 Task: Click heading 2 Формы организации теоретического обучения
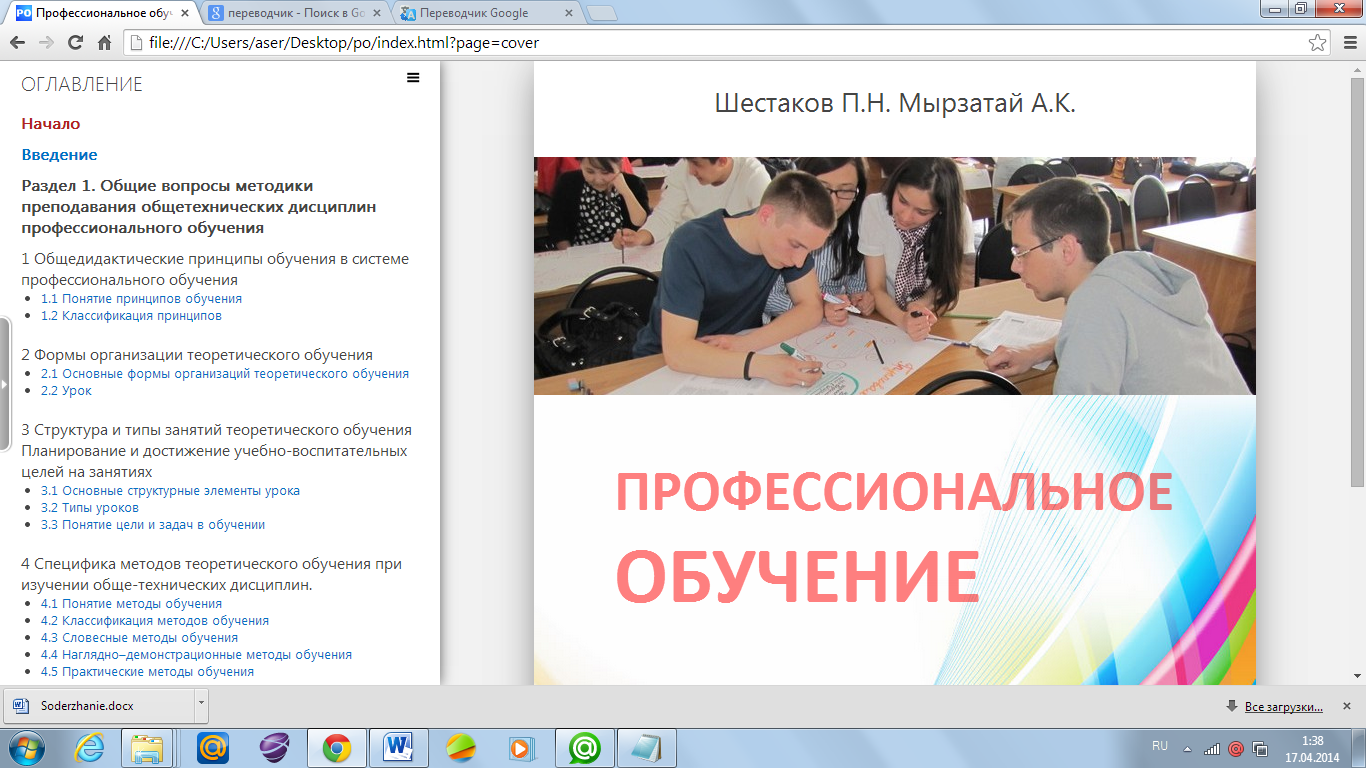[197, 355]
